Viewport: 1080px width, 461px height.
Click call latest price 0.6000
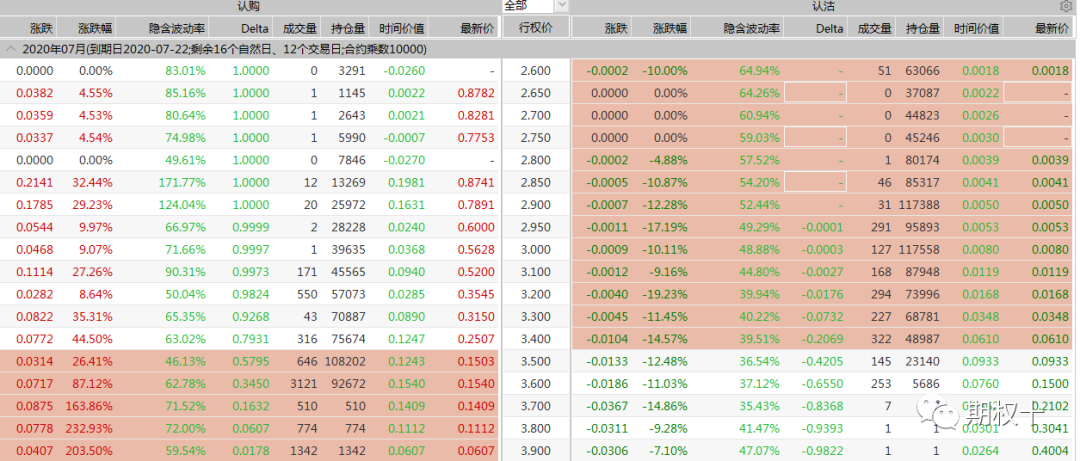pos(475,227)
